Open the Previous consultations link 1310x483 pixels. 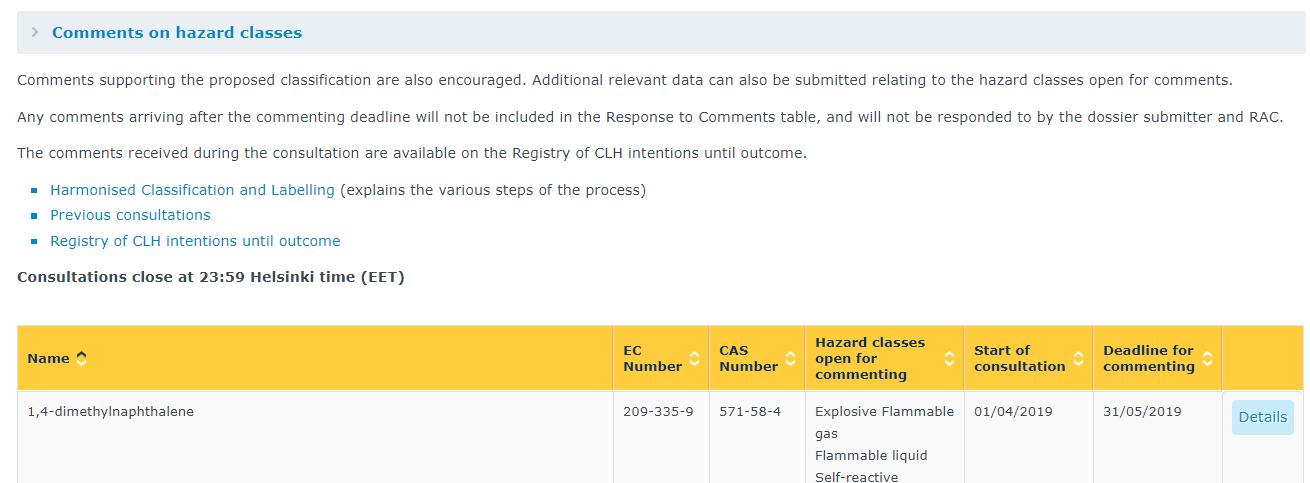(130, 215)
